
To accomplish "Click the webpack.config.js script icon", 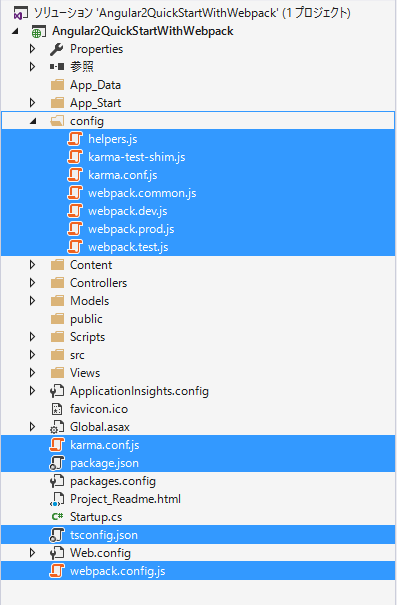I will click(x=57, y=571).
